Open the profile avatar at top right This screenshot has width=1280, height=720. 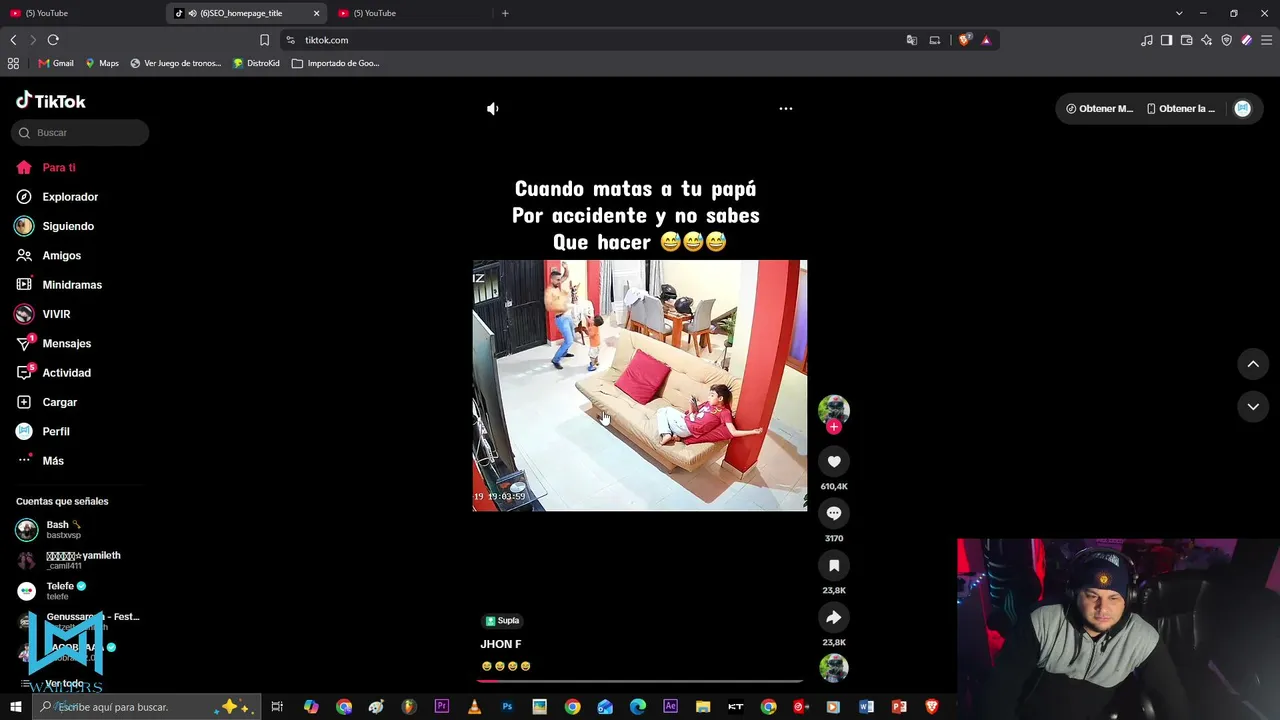tap(1242, 109)
